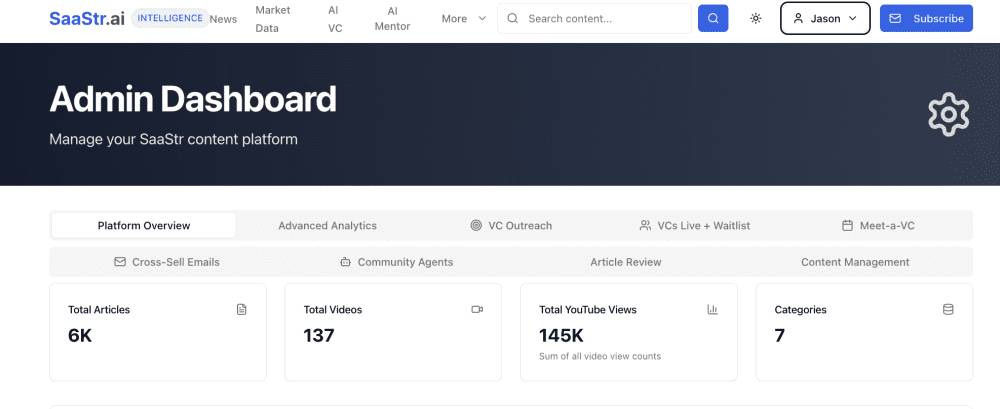Click the people icon on VCs Live tab
This screenshot has height=409, width=1000.
(x=645, y=225)
